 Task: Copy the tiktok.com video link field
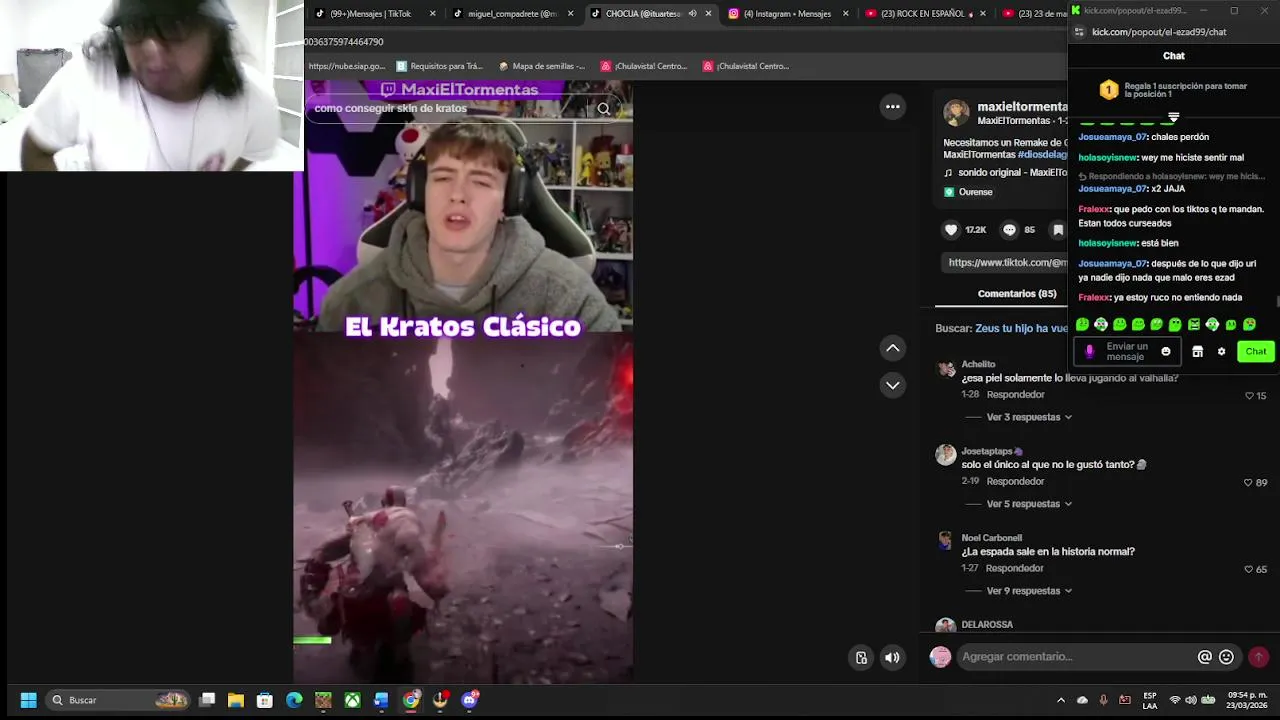(x=1005, y=262)
